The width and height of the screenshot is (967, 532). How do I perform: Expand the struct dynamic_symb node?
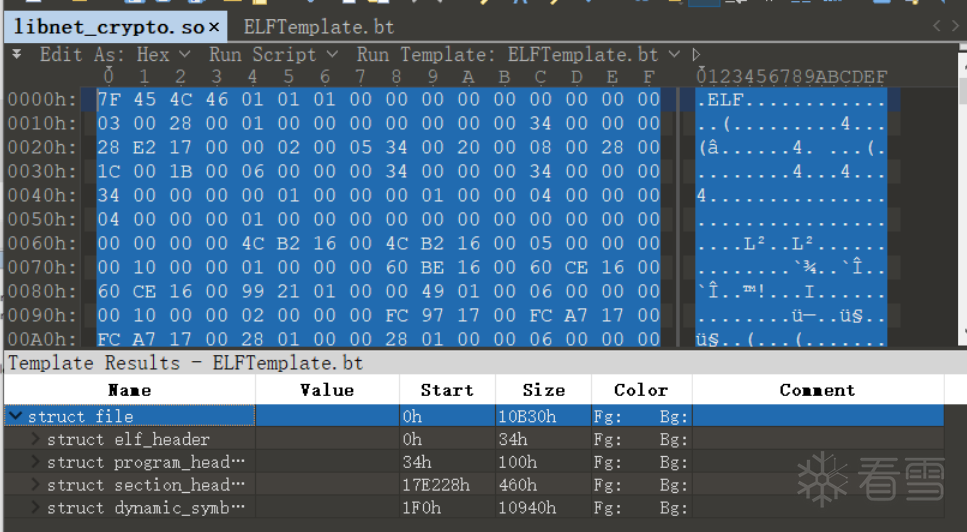click(37, 508)
